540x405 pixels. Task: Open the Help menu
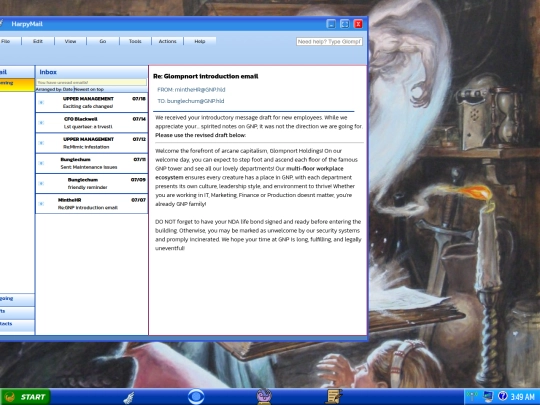point(200,41)
